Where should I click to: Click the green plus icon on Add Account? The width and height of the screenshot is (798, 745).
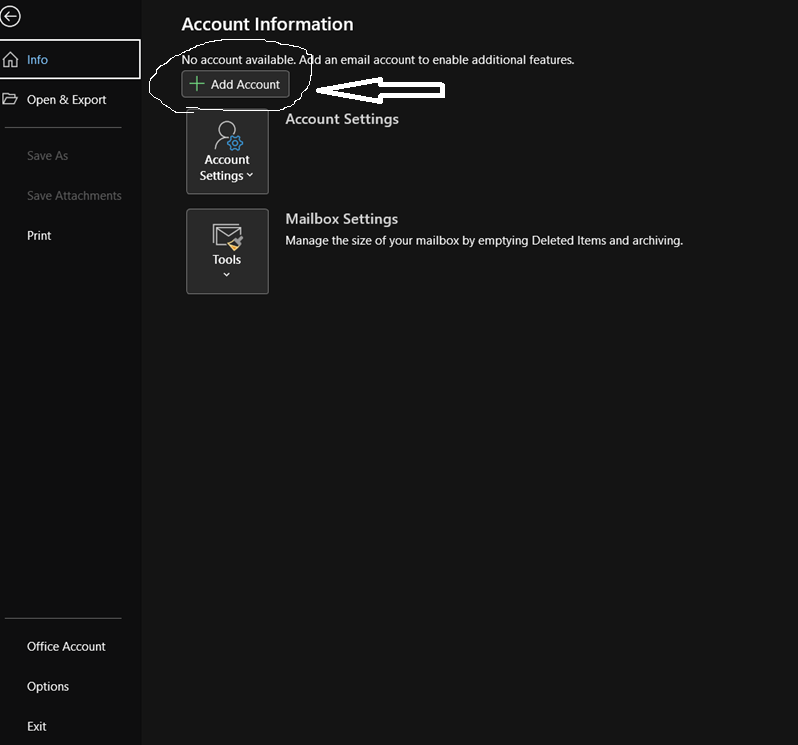click(197, 84)
